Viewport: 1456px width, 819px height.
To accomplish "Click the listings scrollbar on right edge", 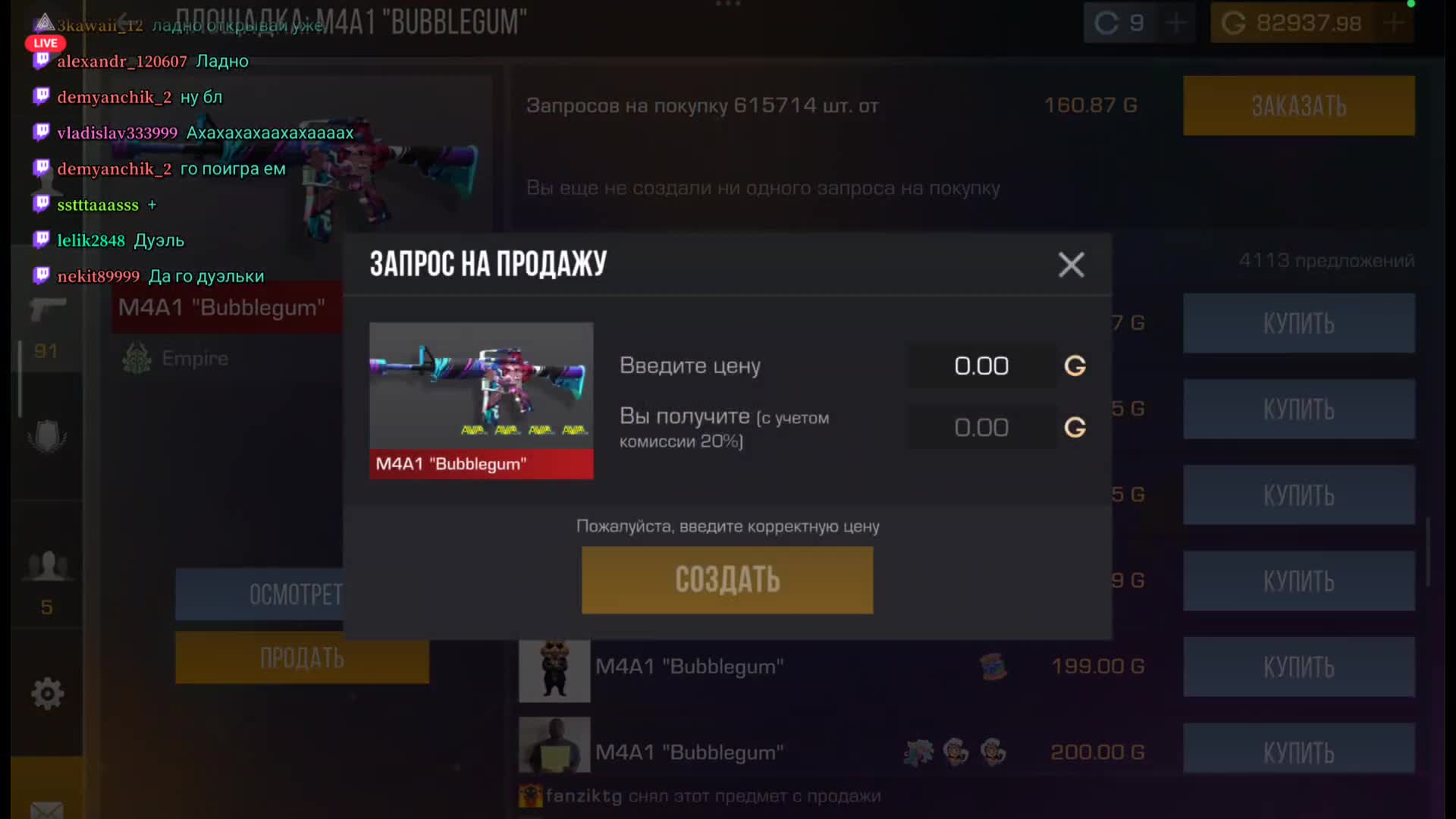I will [1429, 552].
